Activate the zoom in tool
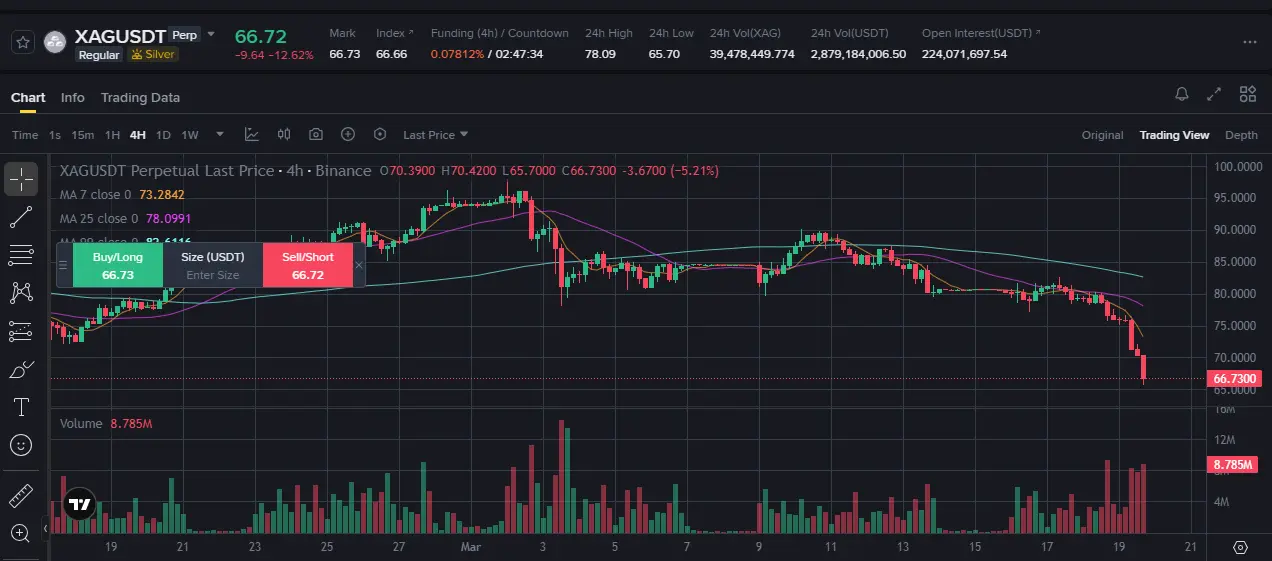 coord(21,532)
